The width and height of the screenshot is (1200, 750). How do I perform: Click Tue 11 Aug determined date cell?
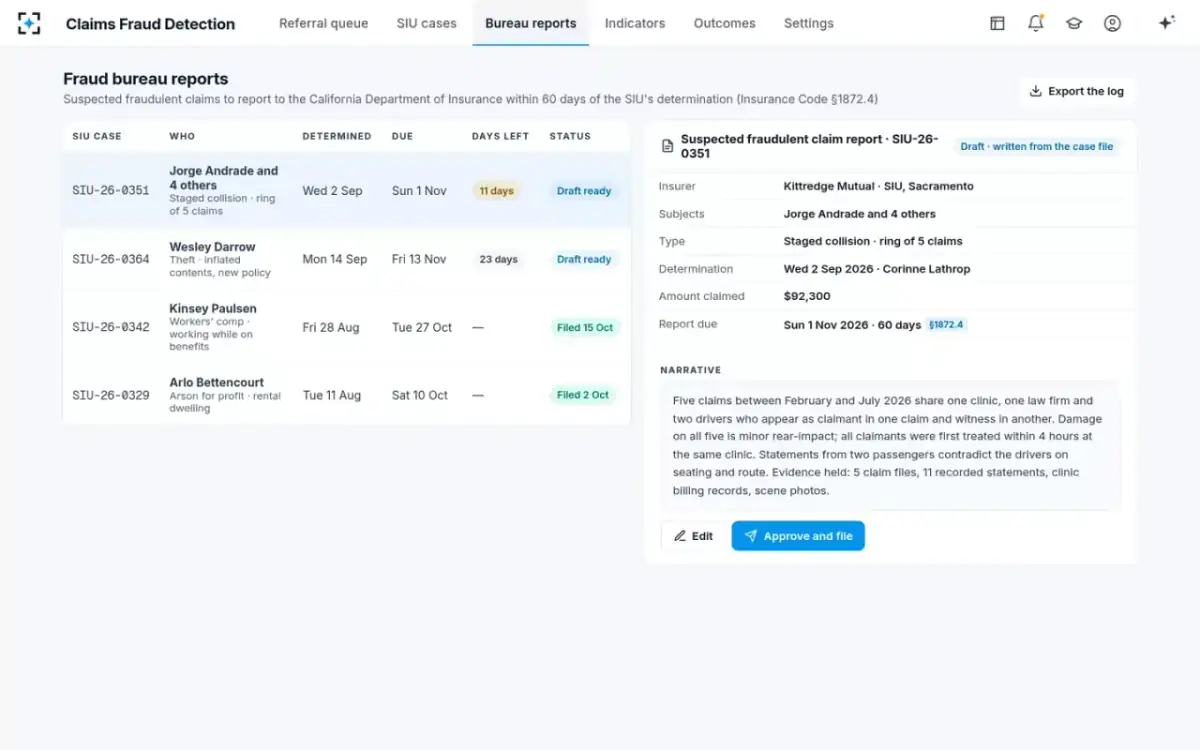[332, 395]
